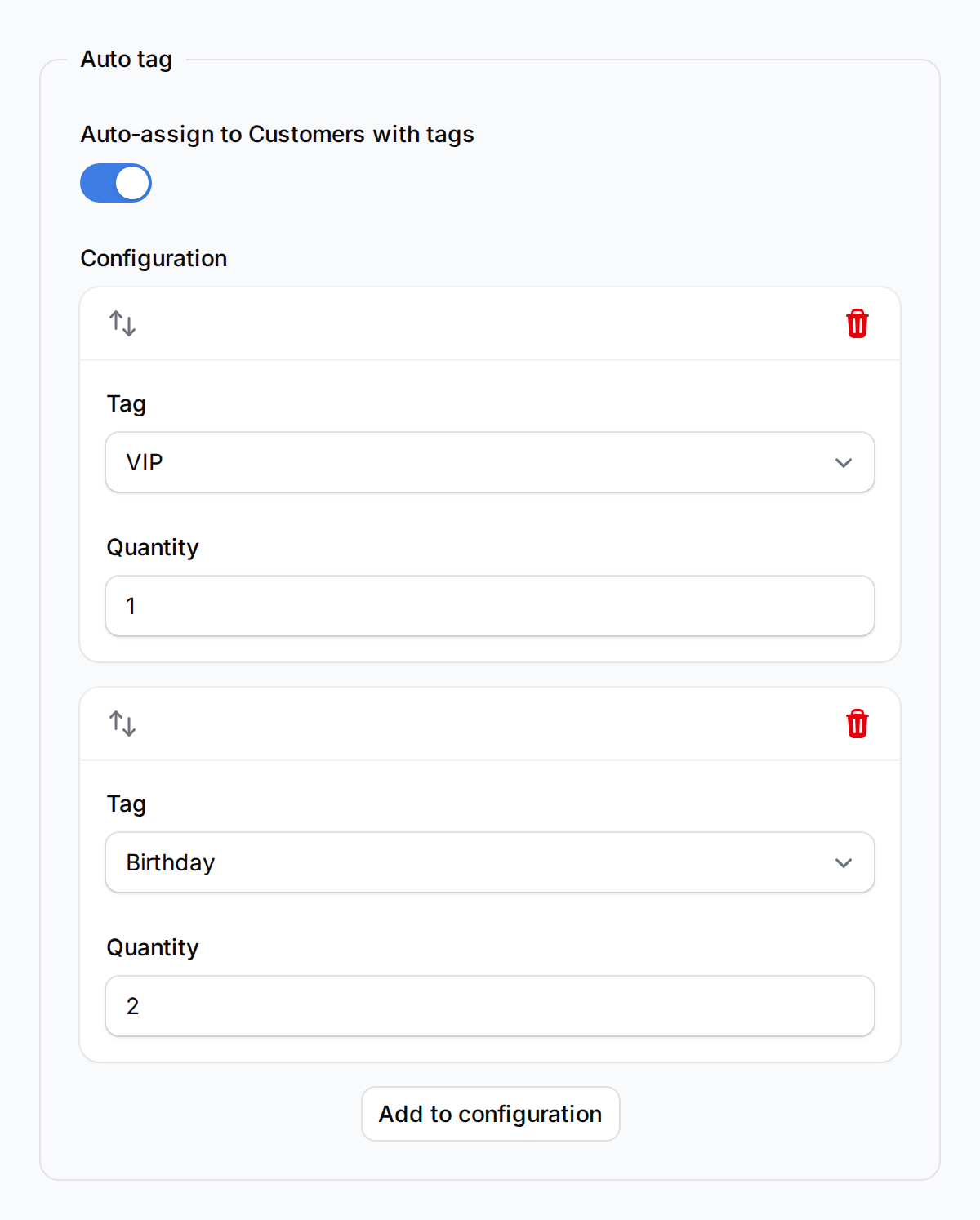The image size is (980, 1220).
Task: Click the chevron on the VIP tag selector
Action: 844,462
